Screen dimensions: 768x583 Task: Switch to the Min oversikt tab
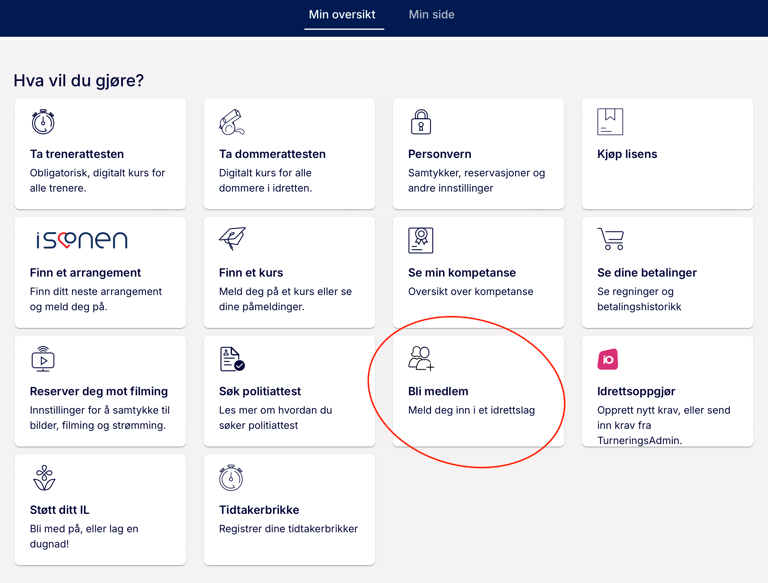click(x=342, y=15)
